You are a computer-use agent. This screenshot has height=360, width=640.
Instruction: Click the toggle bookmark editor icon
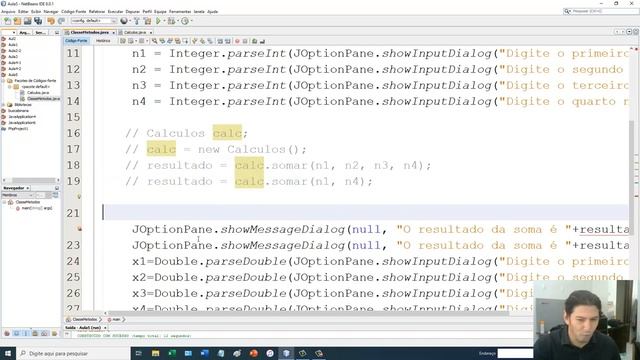(x=210, y=41)
